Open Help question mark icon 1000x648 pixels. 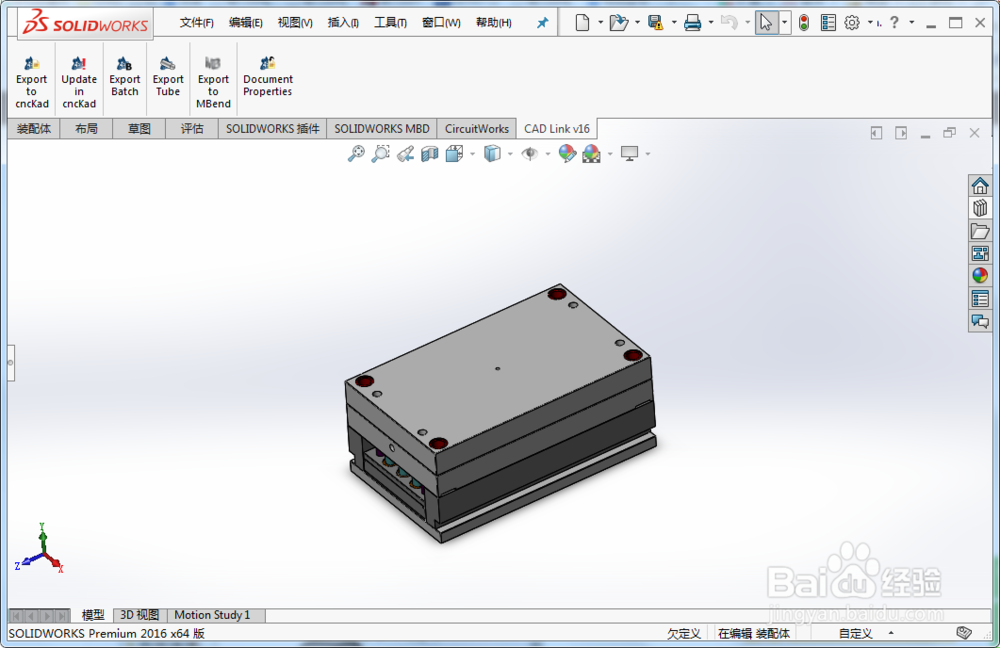pos(894,22)
